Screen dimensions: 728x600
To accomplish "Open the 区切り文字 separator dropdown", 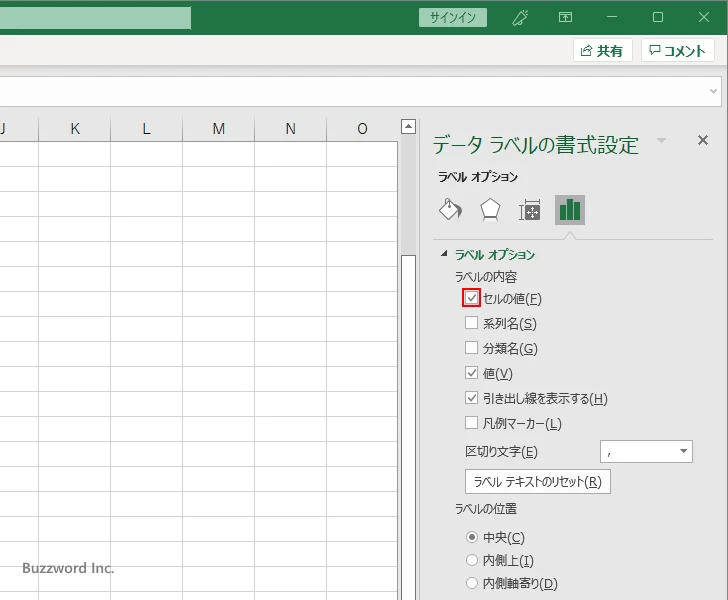I will [646, 451].
